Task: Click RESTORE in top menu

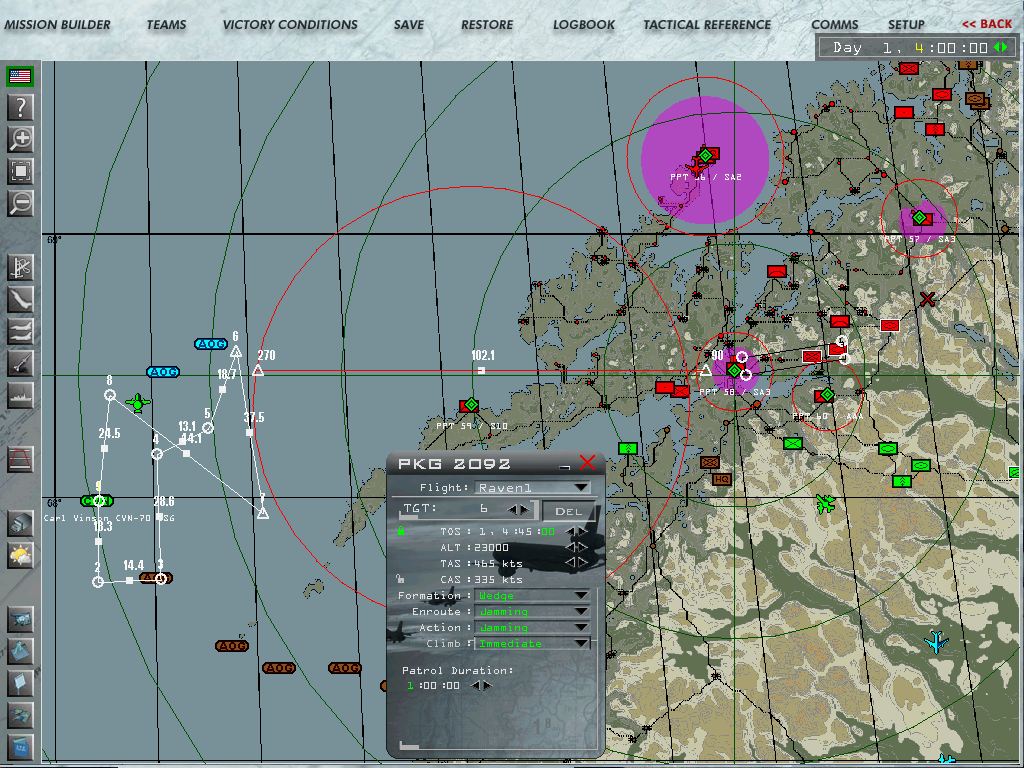Action: click(487, 25)
